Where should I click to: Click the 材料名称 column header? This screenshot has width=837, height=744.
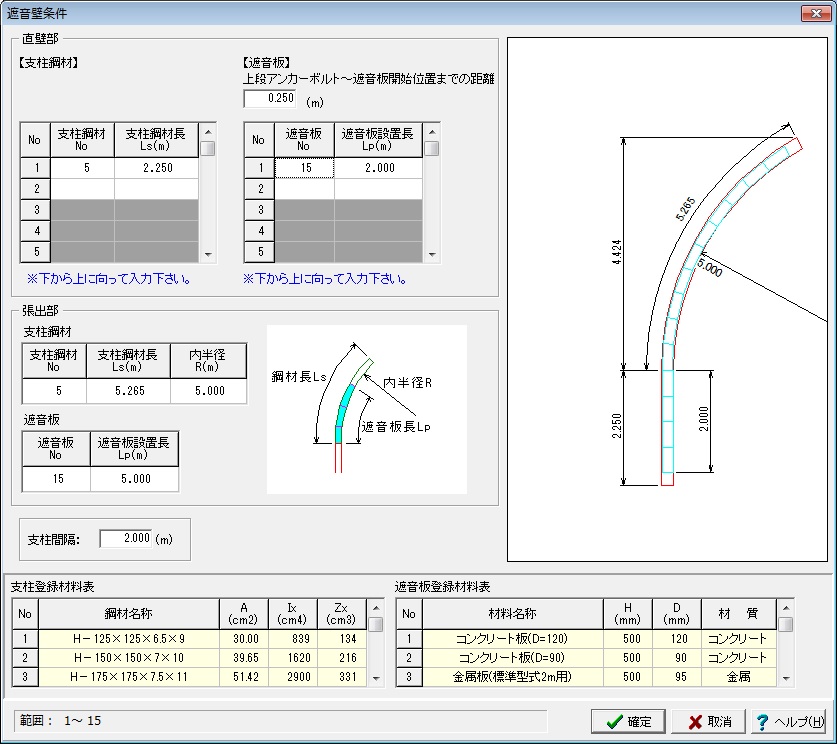(x=512, y=614)
